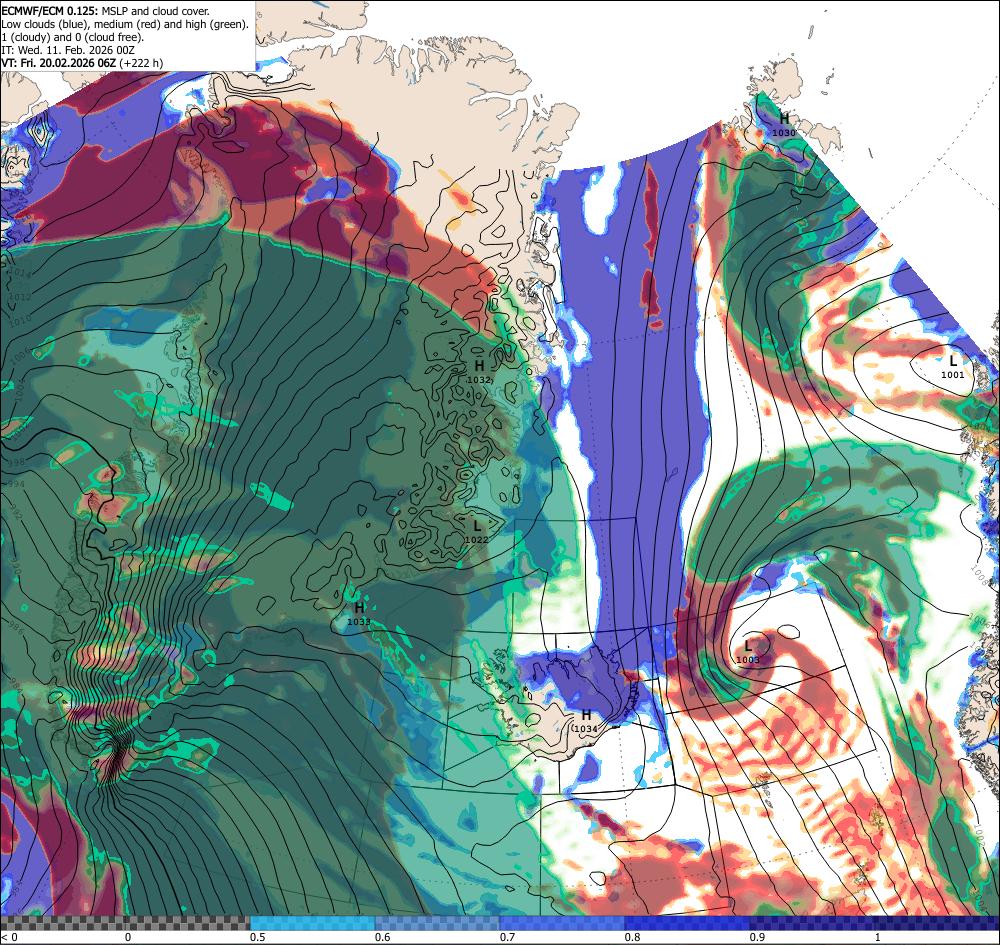The image size is (1000, 945).
Task: Click the light blue 0.5–0.6 color segment
Action: 312,923
